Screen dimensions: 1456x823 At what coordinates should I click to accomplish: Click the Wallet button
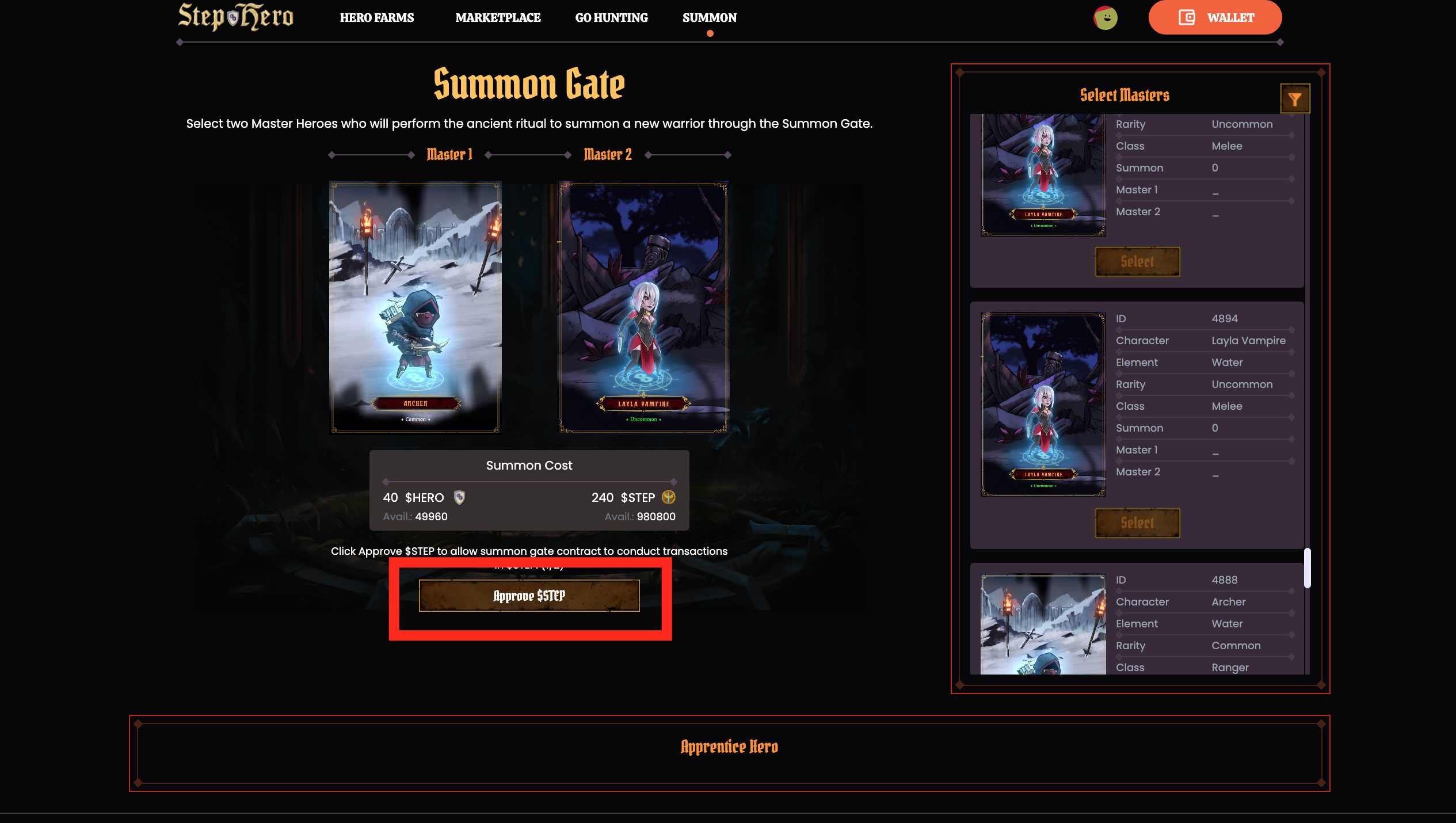point(1215,17)
